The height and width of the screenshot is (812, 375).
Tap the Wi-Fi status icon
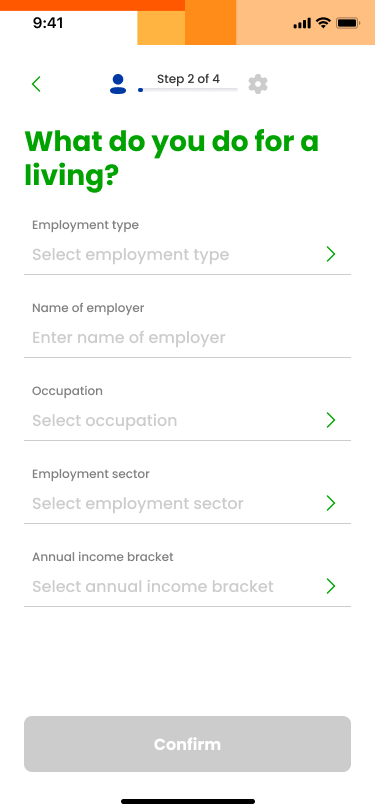pyautogui.click(x=323, y=23)
